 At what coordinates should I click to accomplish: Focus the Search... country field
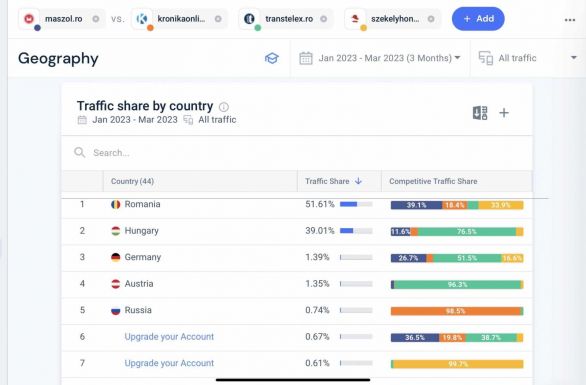(x=297, y=153)
